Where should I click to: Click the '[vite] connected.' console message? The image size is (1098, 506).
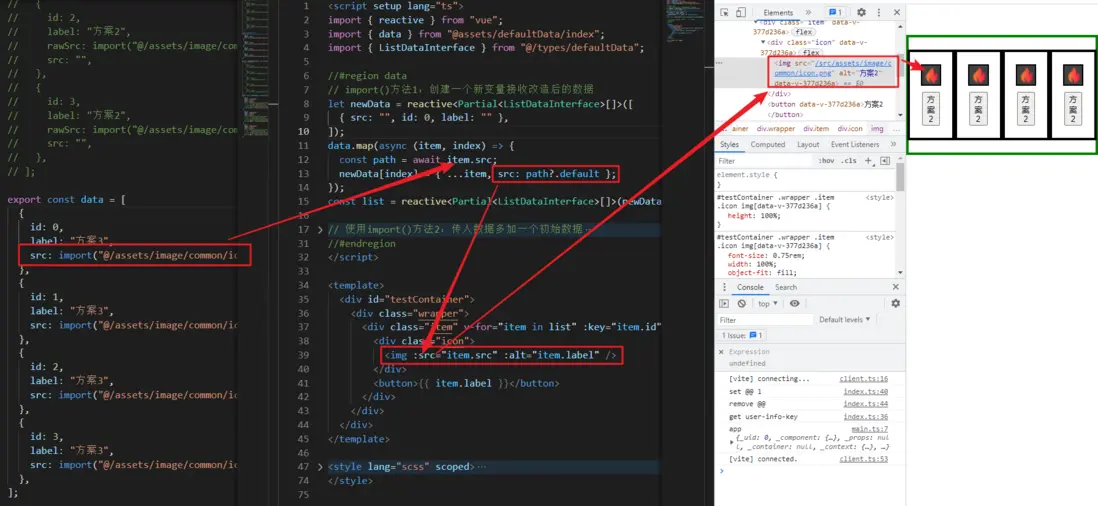pyautogui.click(x=763, y=459)
